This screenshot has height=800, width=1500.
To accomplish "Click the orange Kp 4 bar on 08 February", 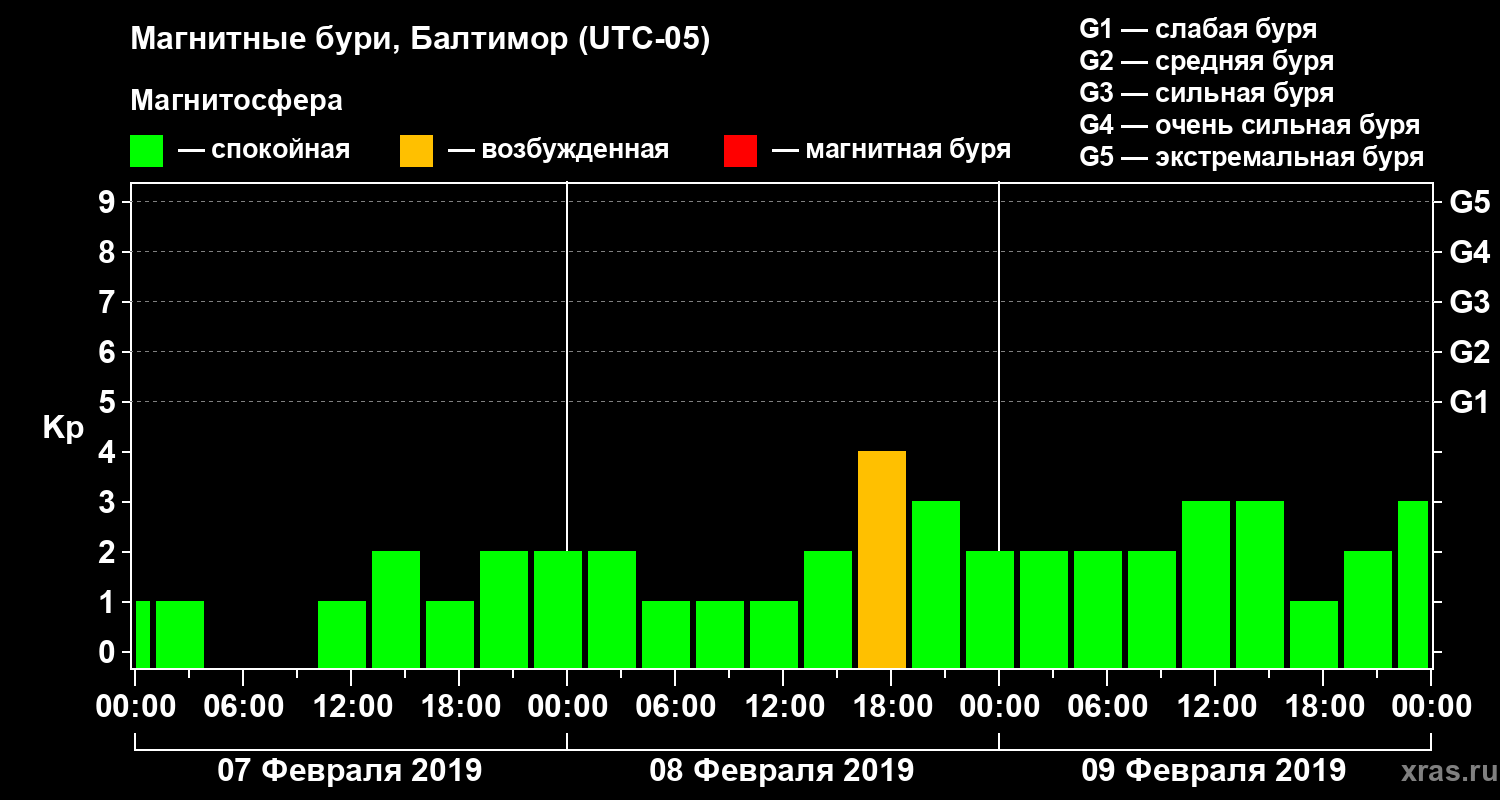I will (x=882, y=560).
